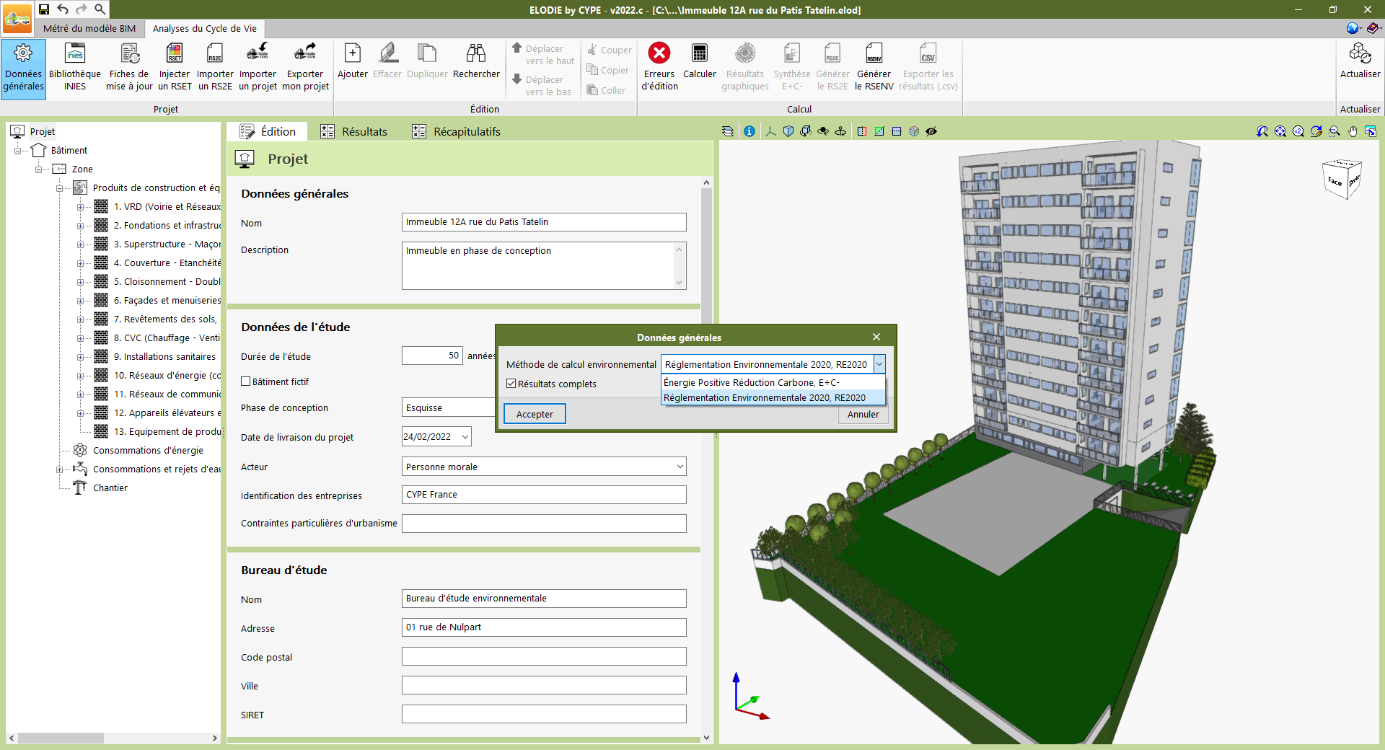The height and width of the screenshot is (750, 1385).
Task: Uncheck the Résultats complets checkbox
Action: click(511, 383)
